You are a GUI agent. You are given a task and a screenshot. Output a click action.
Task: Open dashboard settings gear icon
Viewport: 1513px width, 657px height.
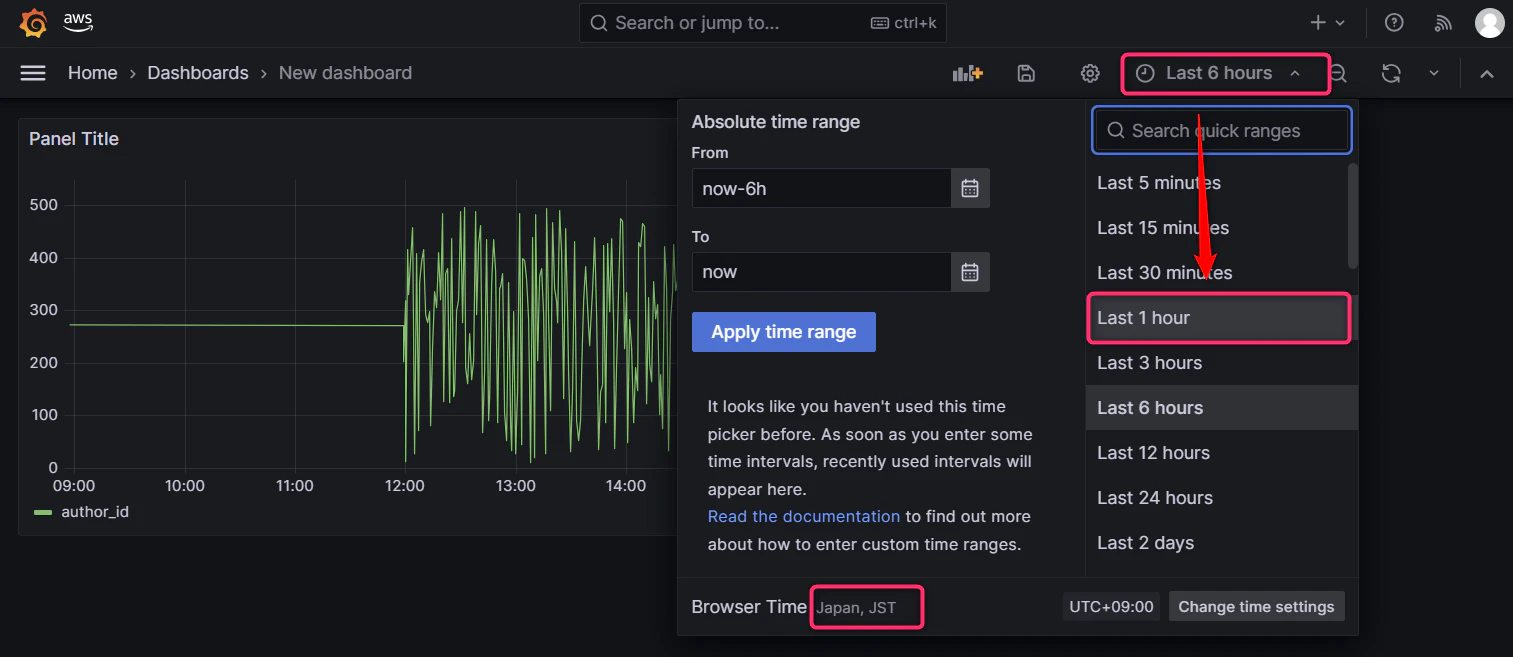click(x=1090, y=73)
